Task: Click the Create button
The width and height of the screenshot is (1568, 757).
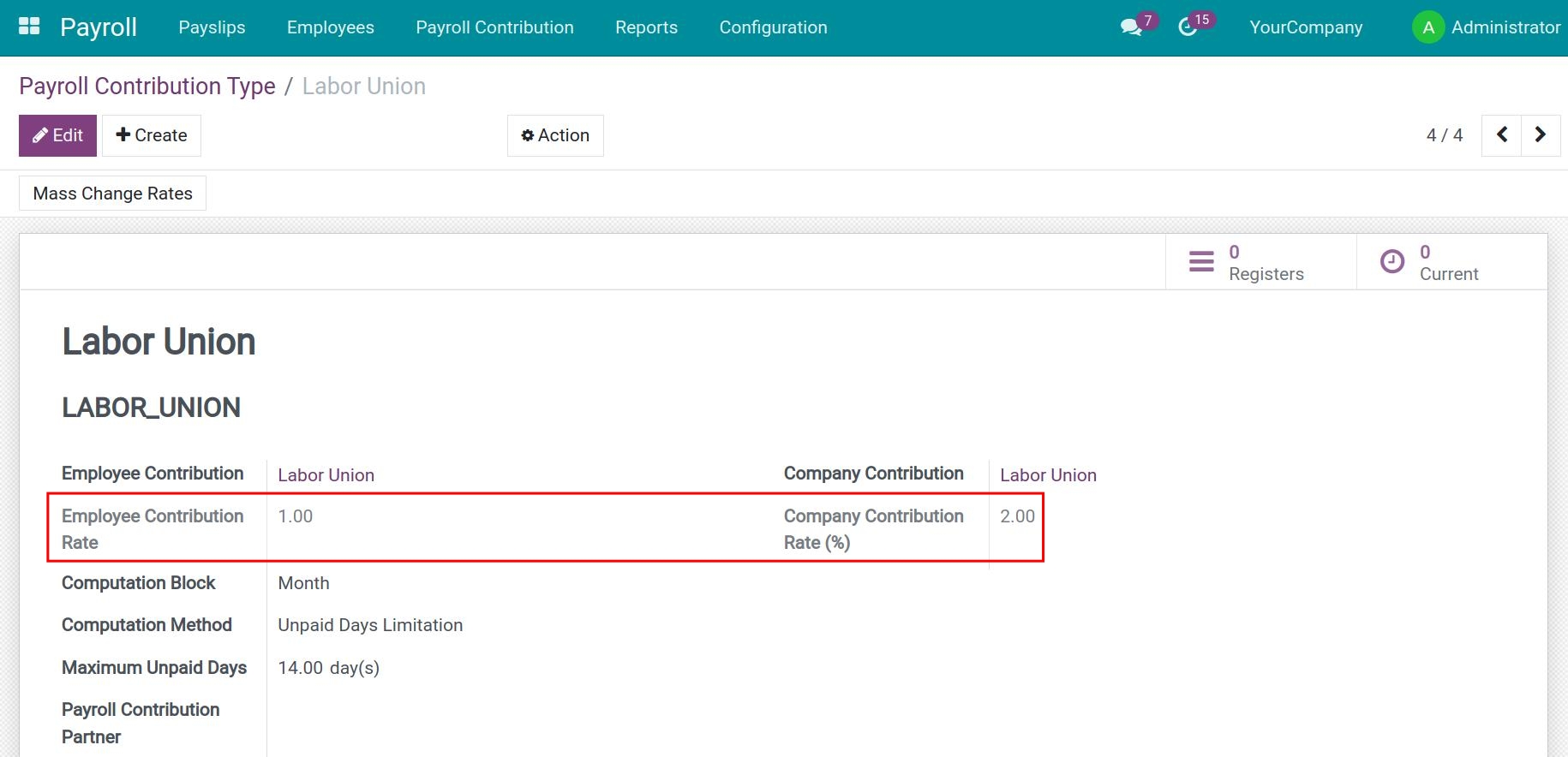Action: [x=152, y=135]
